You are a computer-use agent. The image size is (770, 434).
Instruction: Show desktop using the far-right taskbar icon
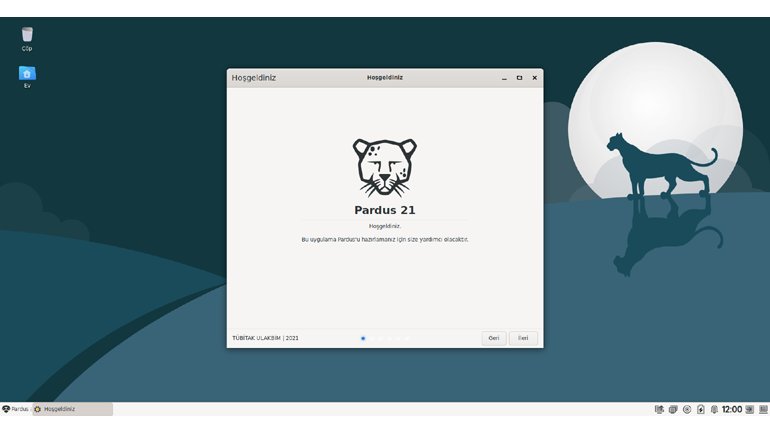coord(763,409)
